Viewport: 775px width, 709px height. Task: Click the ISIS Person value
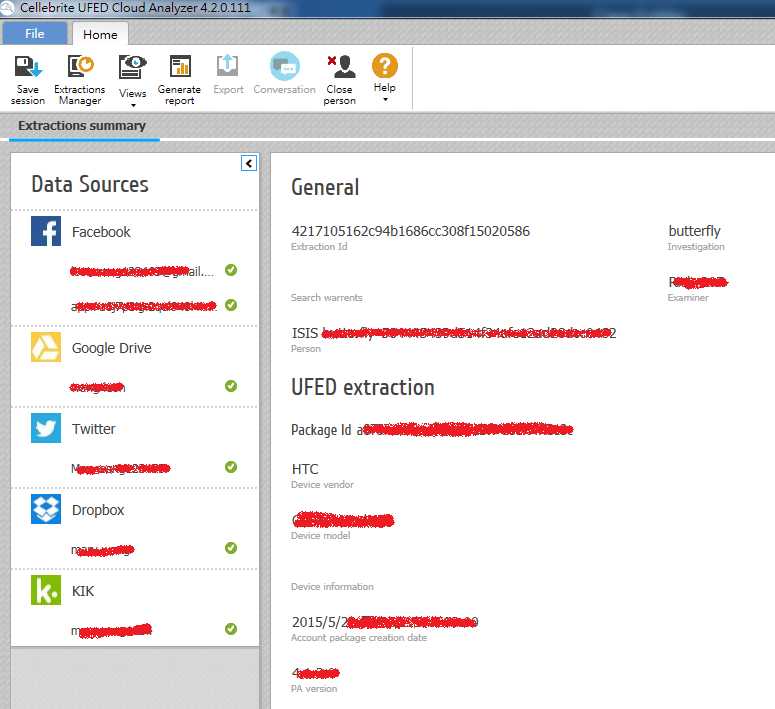pyautogui.click(x=454, y=333)
